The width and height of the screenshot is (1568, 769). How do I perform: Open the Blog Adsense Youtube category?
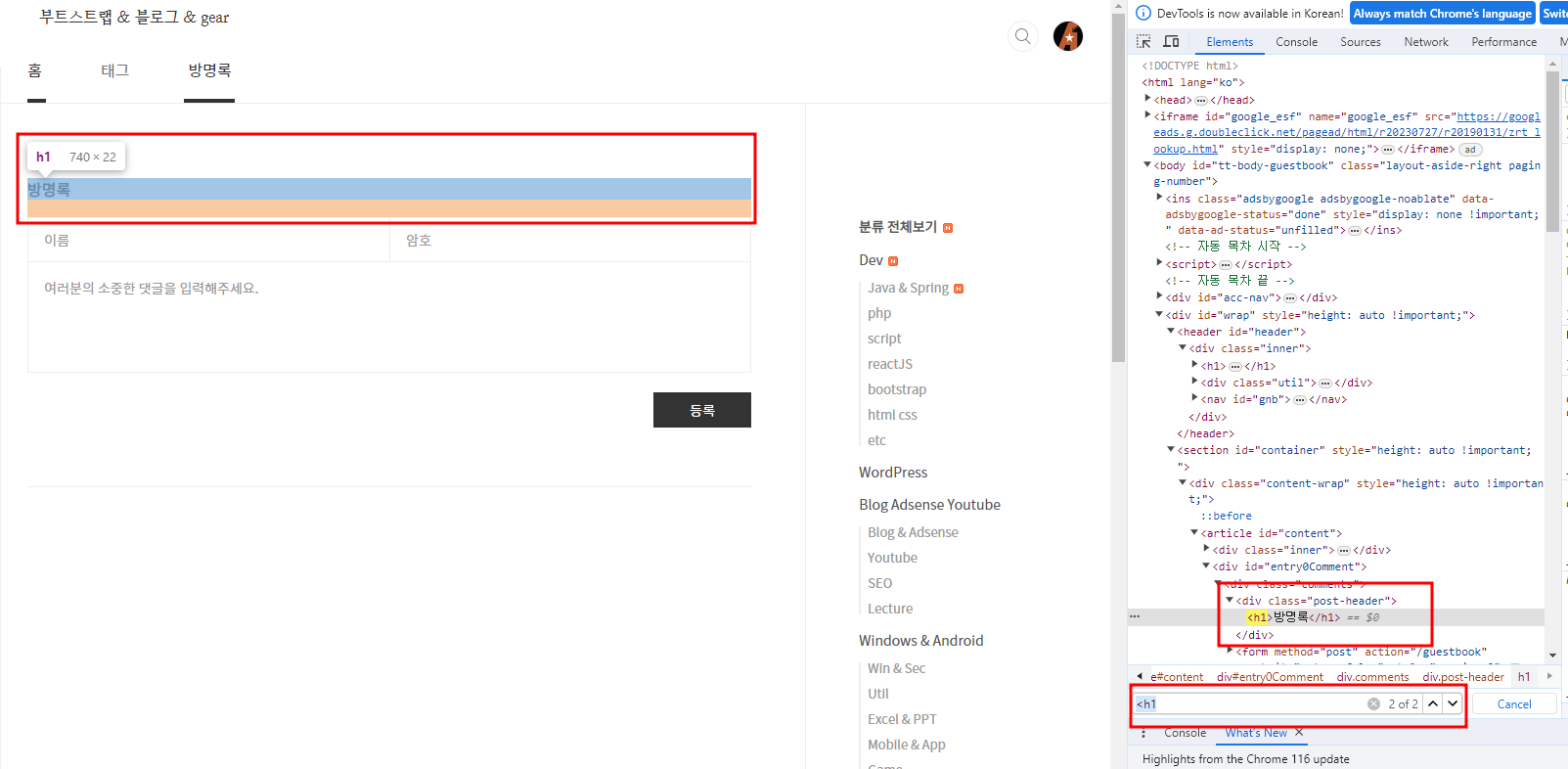929,505
